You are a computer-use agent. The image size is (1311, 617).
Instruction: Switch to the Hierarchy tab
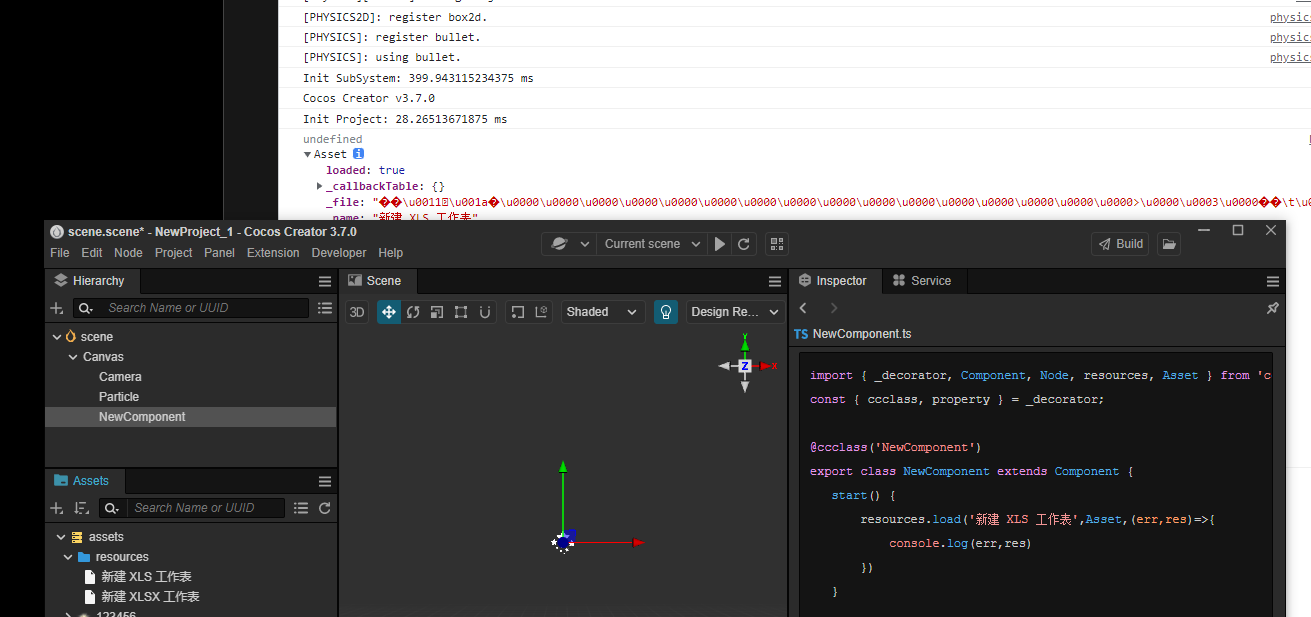90,281
